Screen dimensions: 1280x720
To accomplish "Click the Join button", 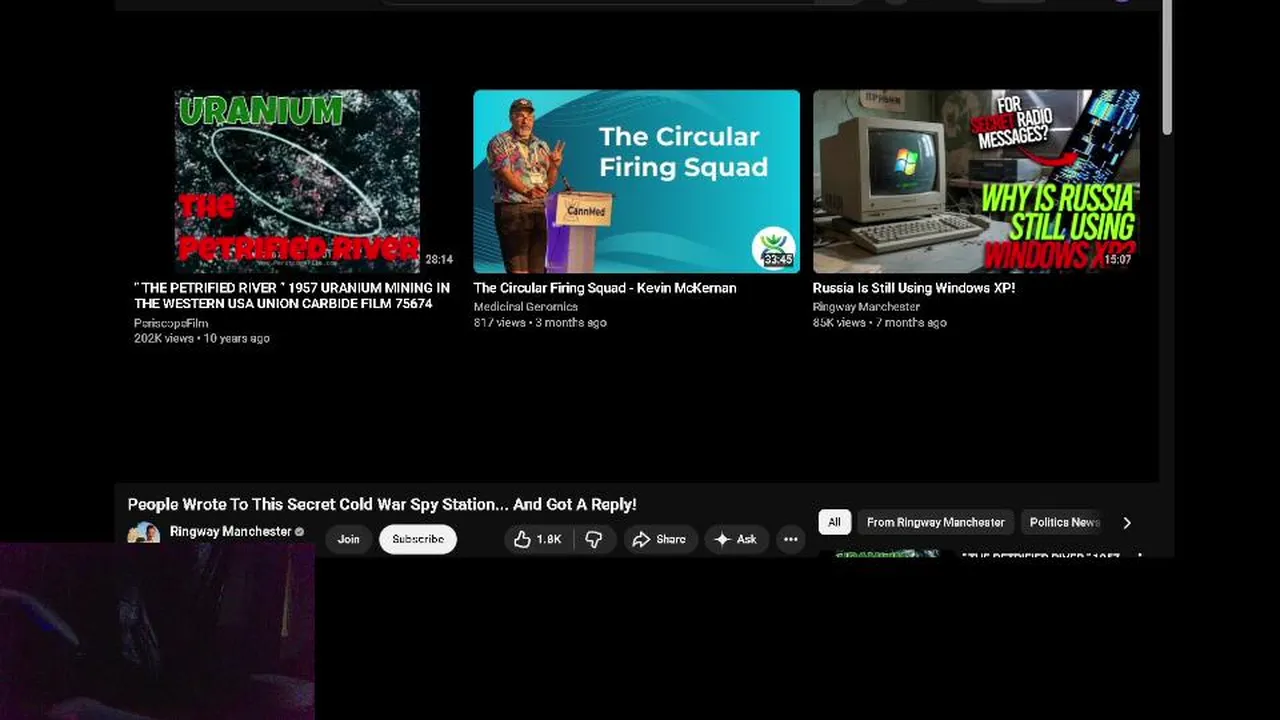I will 348,539.
